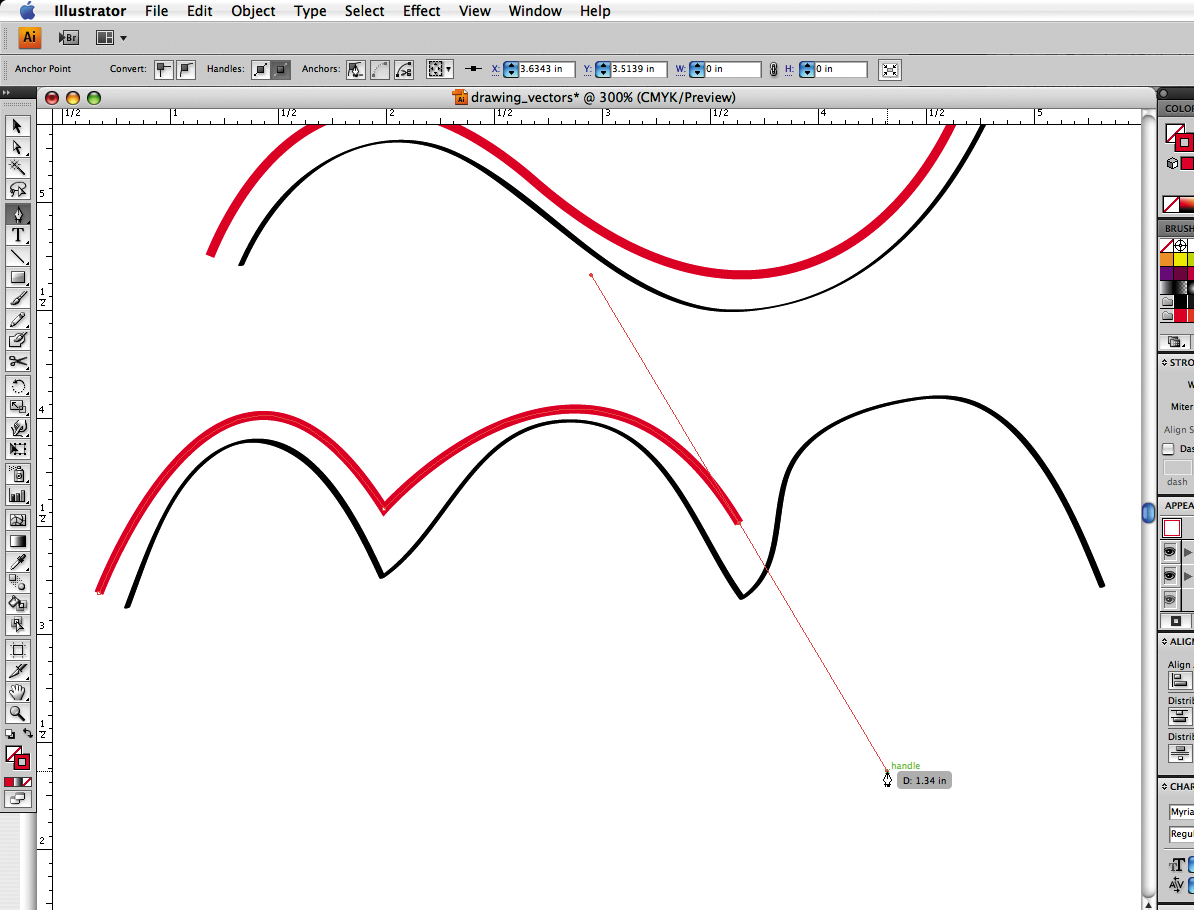The width and height of the screenshot is (1194, 910).
Task: Open Adobe Bridge from the Br icon
Action: [68, 38]
